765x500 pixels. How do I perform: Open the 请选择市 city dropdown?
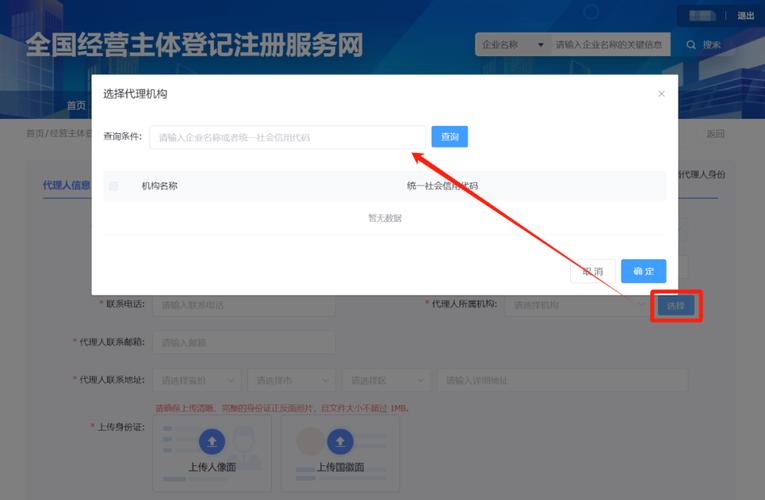(291, 380)
